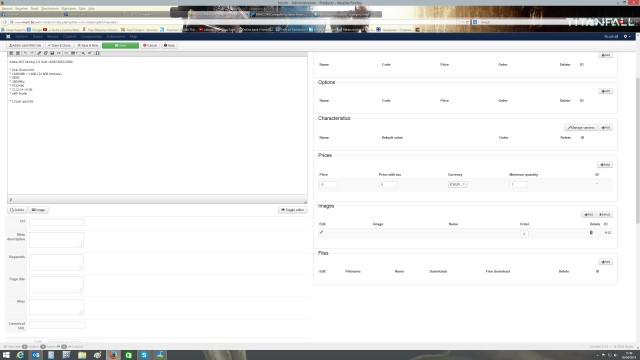Open the EUR currency dropdown

(458, 184)
